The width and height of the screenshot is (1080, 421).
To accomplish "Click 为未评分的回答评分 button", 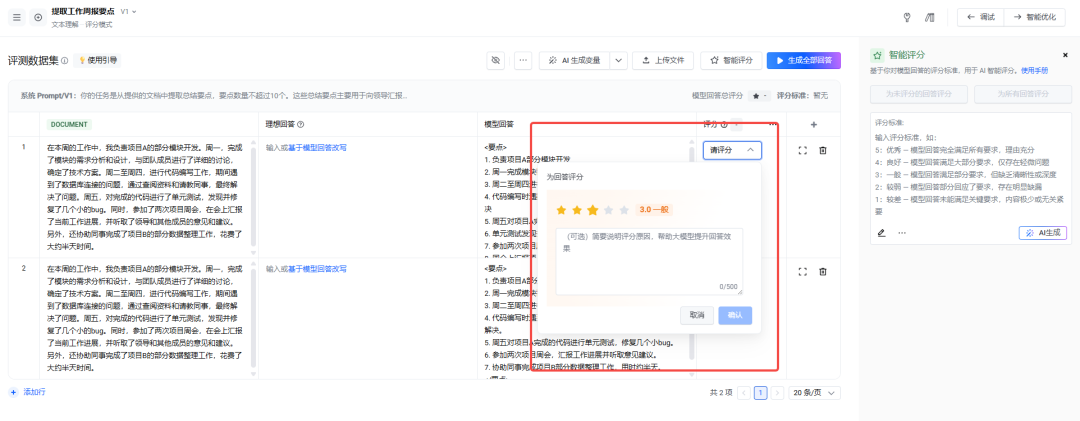I will [919, 94].
